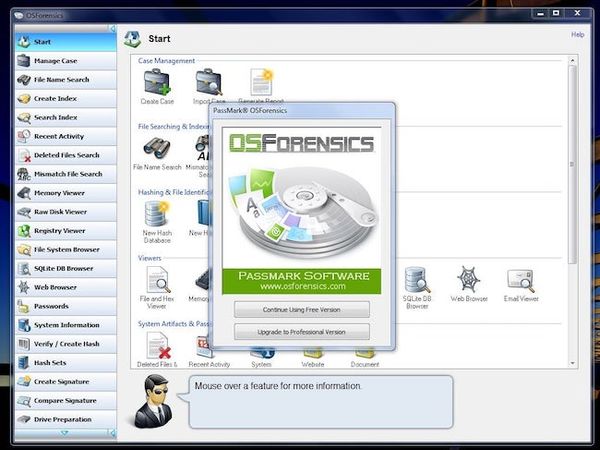This screenshot has width=600, height=450.
Task: Open Drive Preparation from sidebar
Action: click(66, 419)
